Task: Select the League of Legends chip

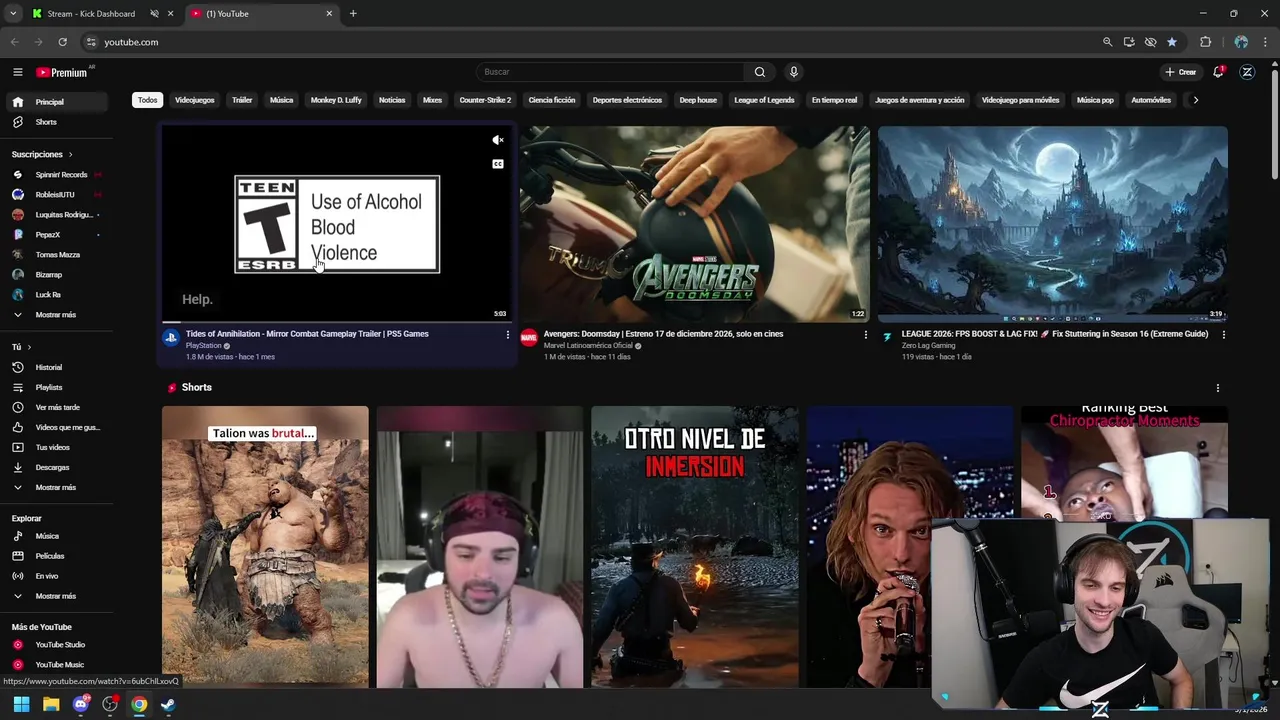Action: 764,100
